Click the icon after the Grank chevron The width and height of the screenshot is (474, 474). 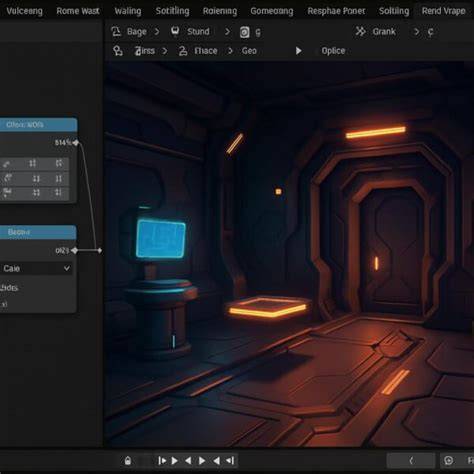point(430,32)
